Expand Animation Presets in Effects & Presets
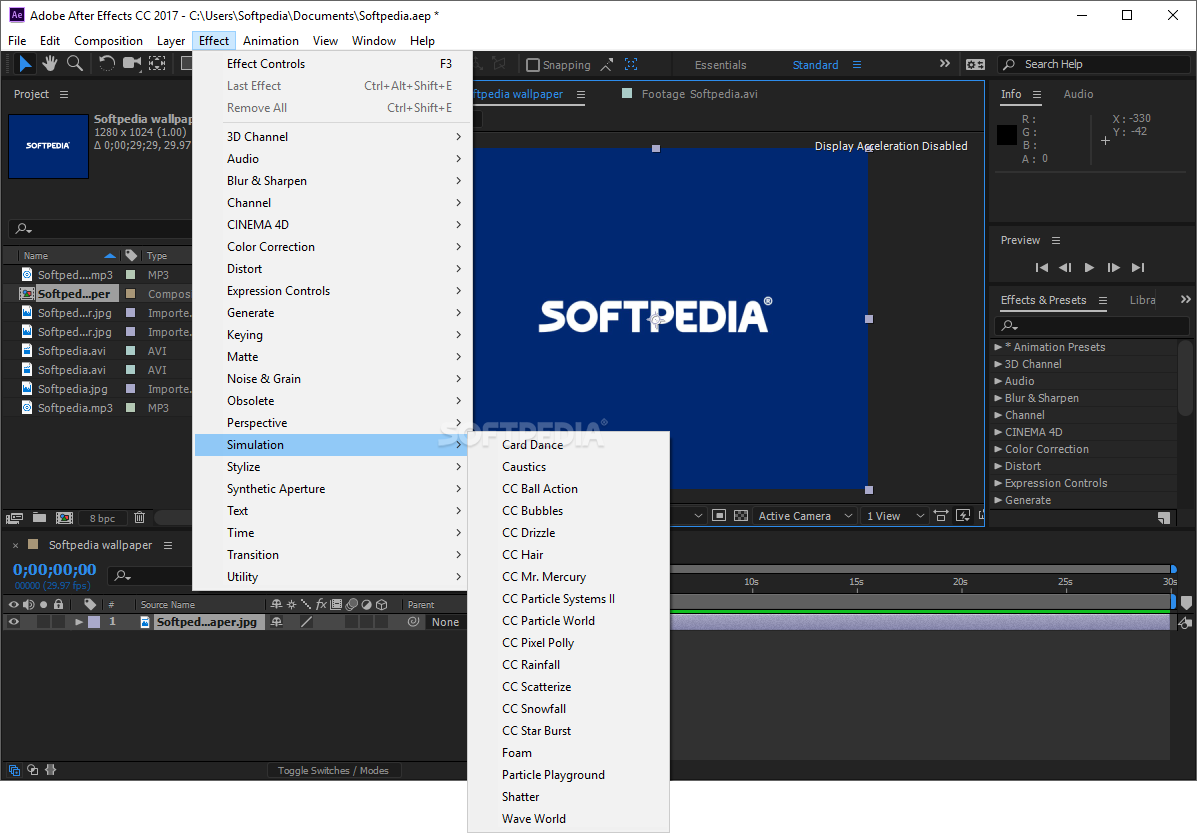 999,347
